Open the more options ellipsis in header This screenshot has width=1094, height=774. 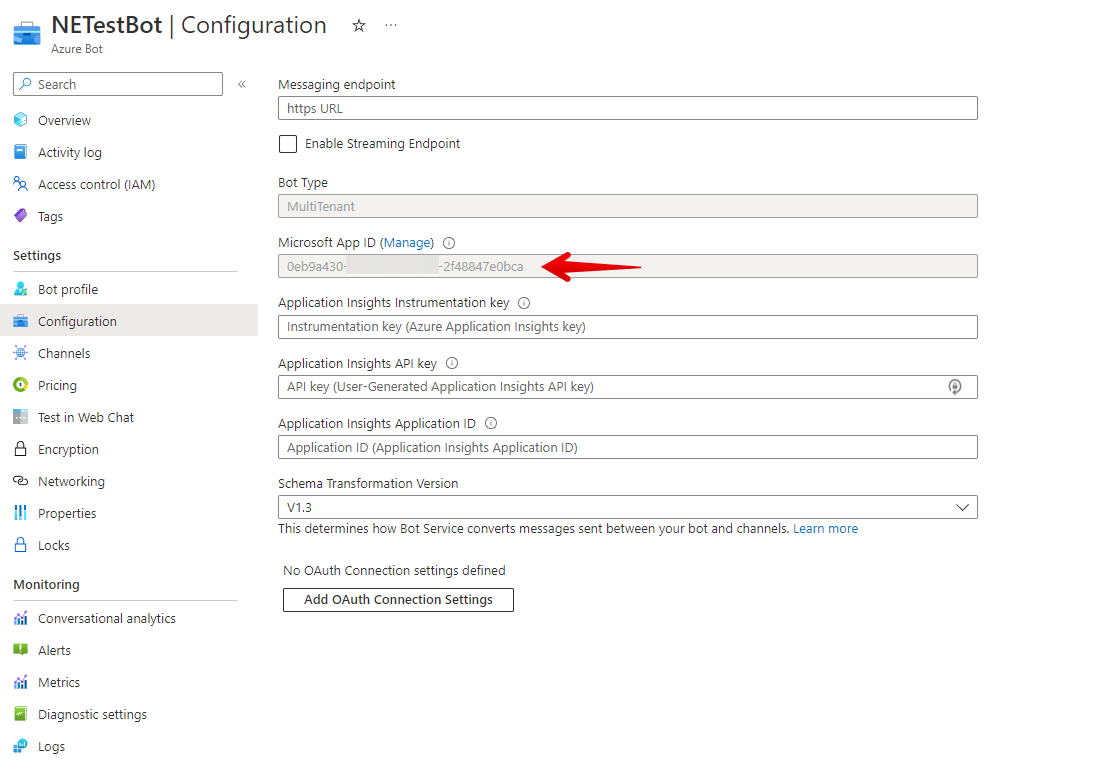pos(391,25)
